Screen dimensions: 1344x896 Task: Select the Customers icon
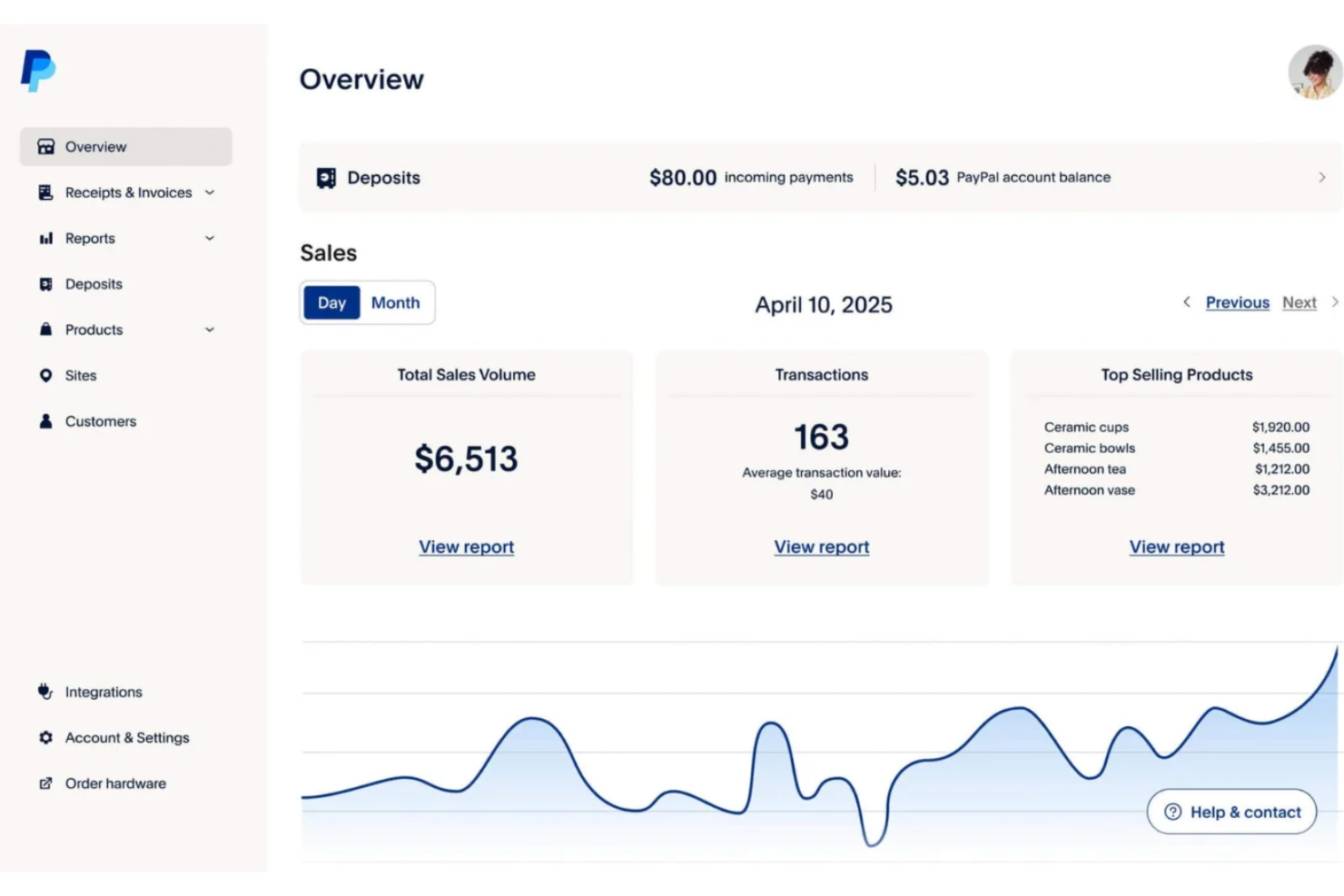pyautogui.click(x=44, y=420)
